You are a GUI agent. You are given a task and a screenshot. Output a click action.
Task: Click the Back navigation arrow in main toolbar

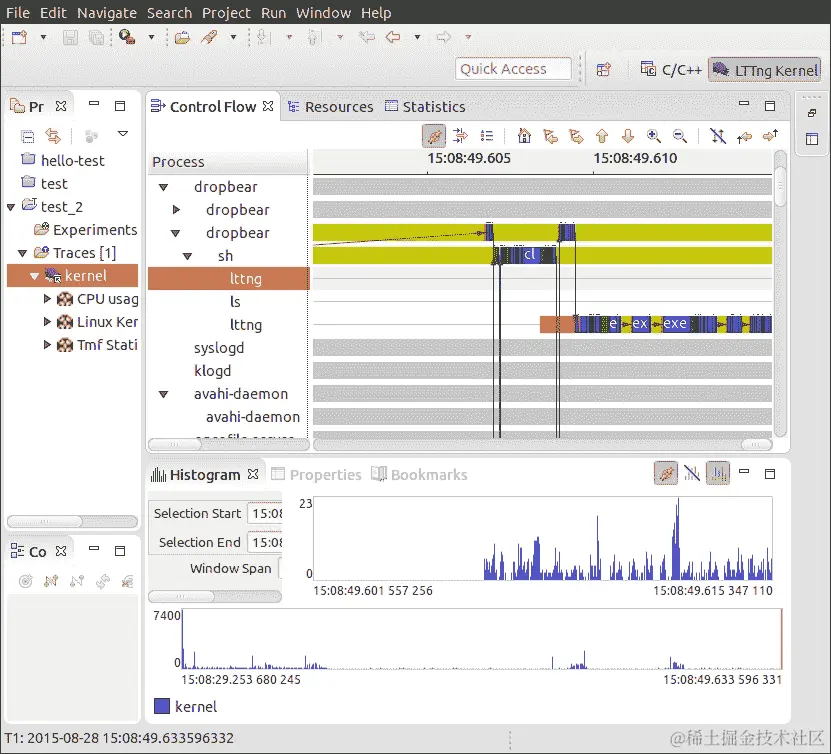click(x=393, y=37)
